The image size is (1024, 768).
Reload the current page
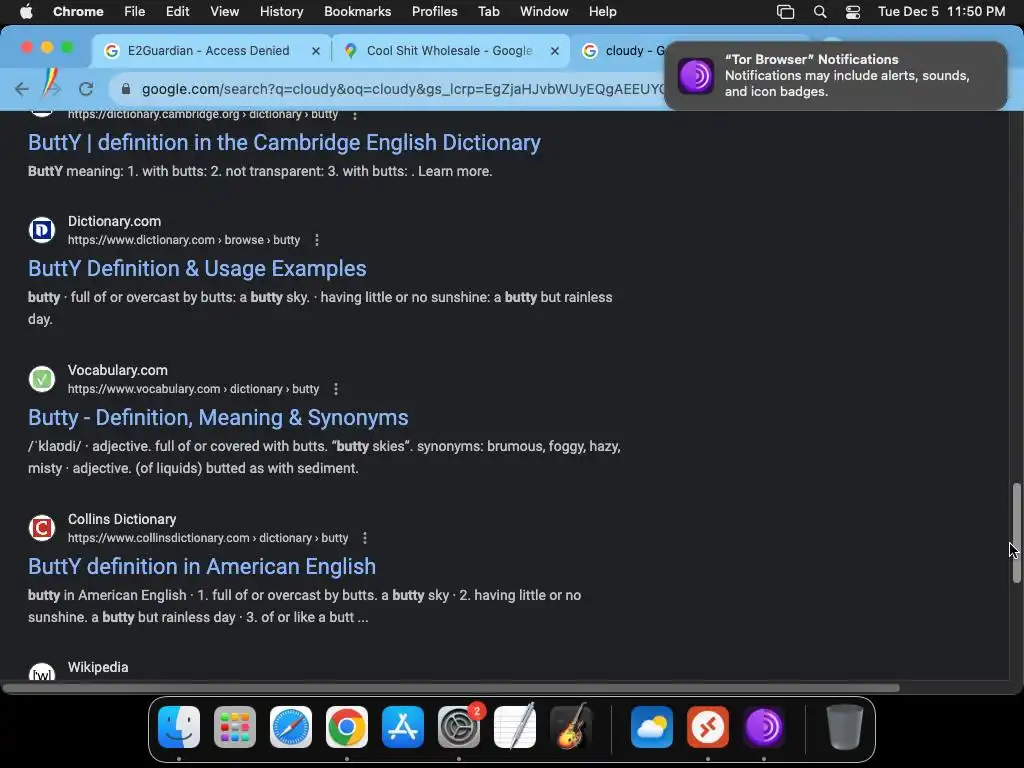(86, 89)
